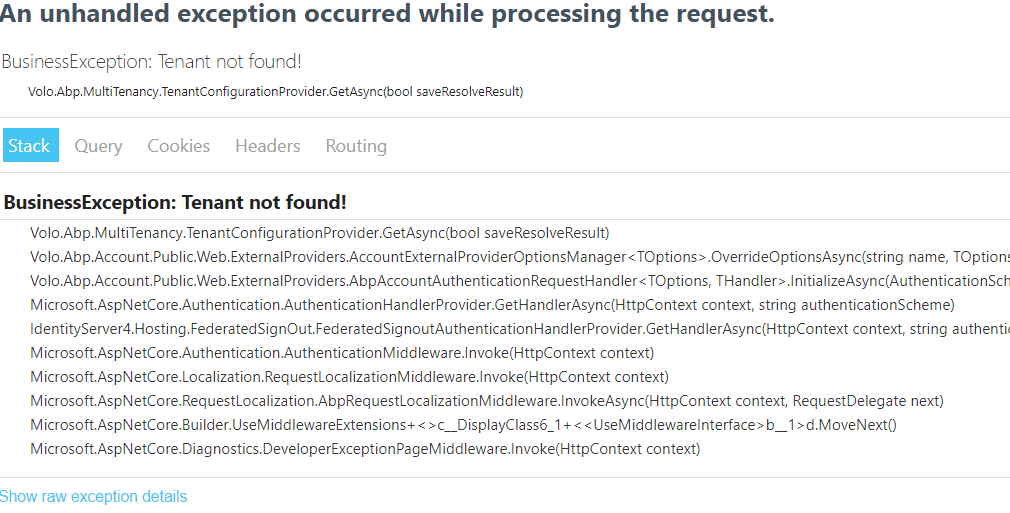The image size is (1010, 513).
Task: Click the GetAsync location line under the top summary
Action: tap(275, 92)
